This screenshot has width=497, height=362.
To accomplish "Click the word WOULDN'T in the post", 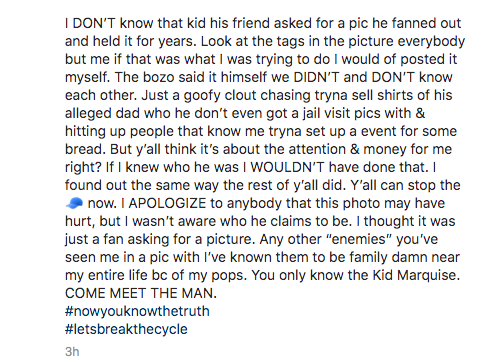I will [x=287, y=167].
